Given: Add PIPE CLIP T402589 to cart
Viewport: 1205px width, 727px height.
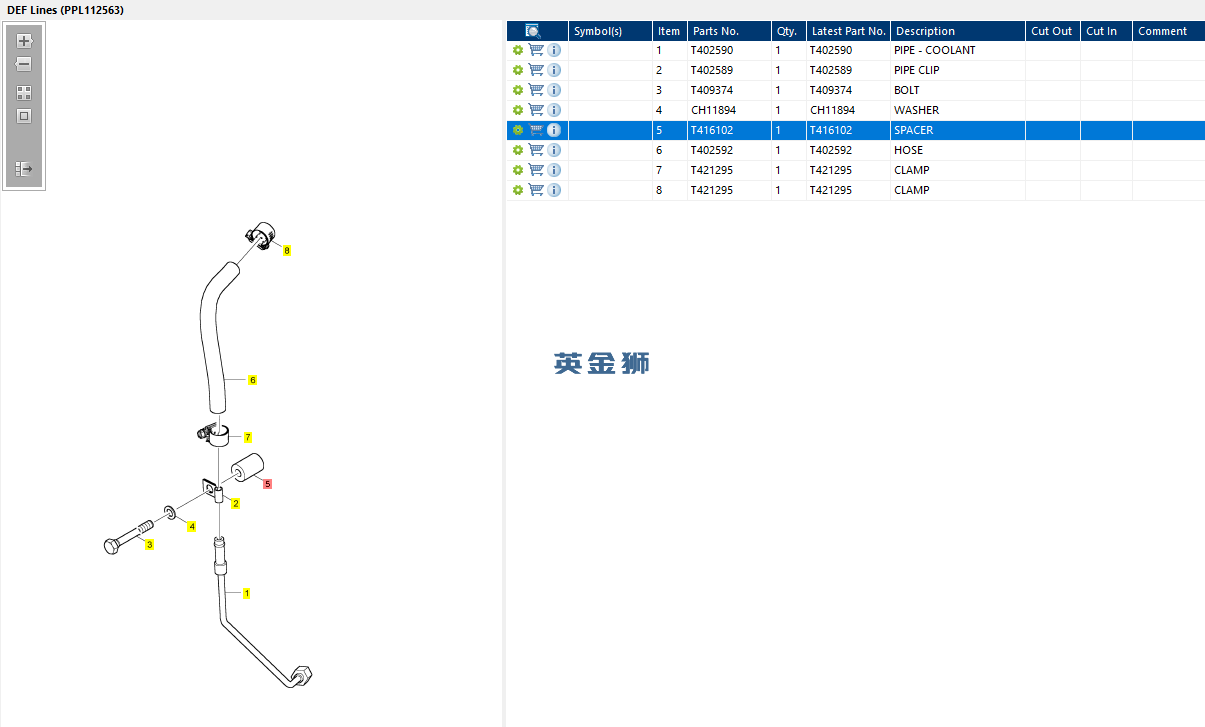Looking at the screenshot, I should tap(536, 70).
